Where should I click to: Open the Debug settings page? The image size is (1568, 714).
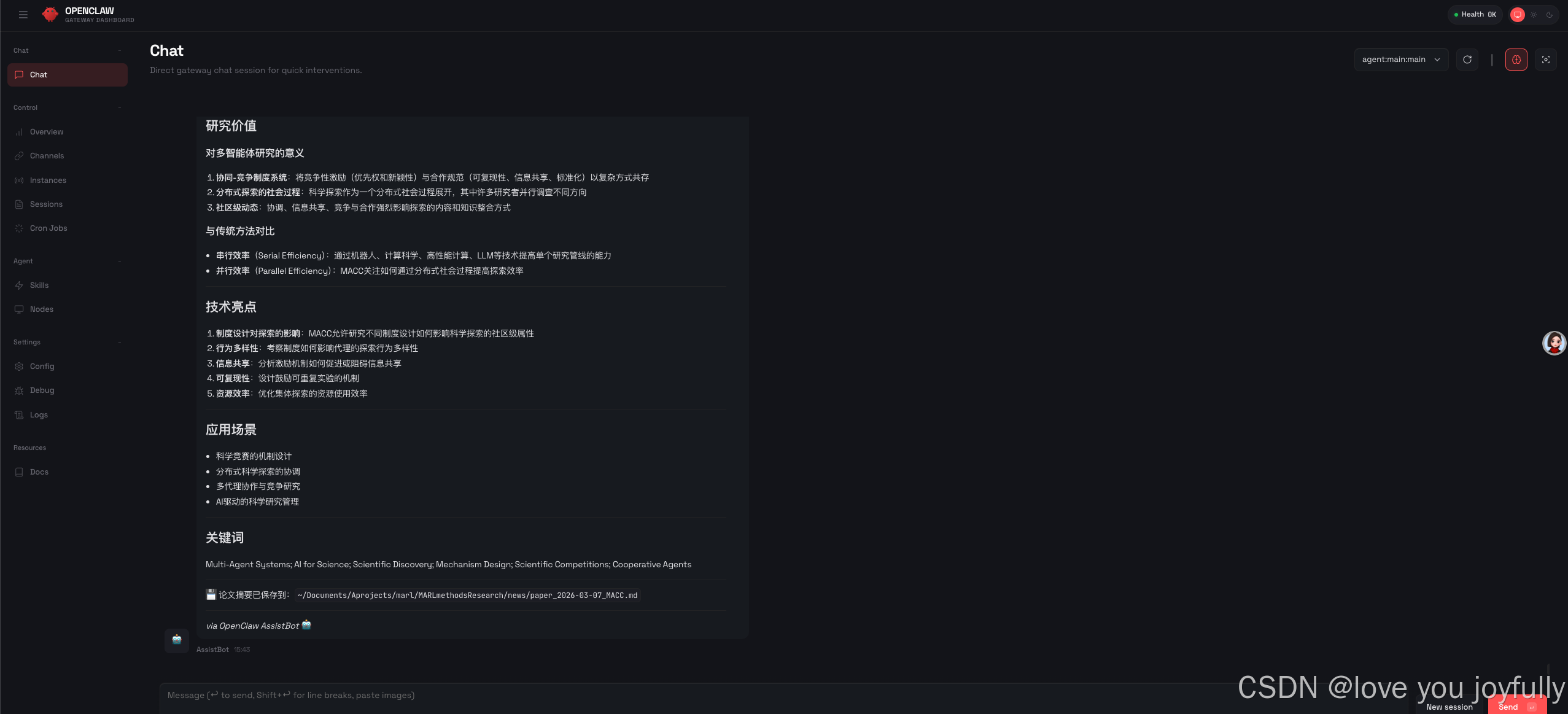pyautogui.click(x=42, y=390)
